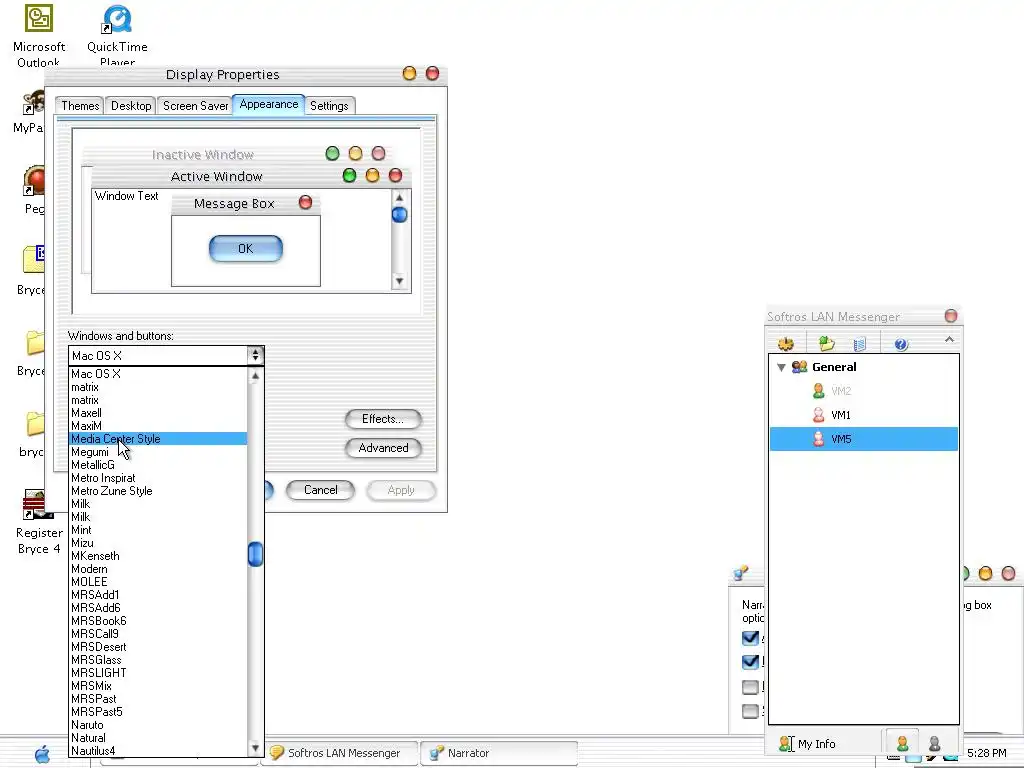Toggle the first checked box in Narrator
The height and width of the screenshot is (768, 1024).
click(x=750, y=637)
